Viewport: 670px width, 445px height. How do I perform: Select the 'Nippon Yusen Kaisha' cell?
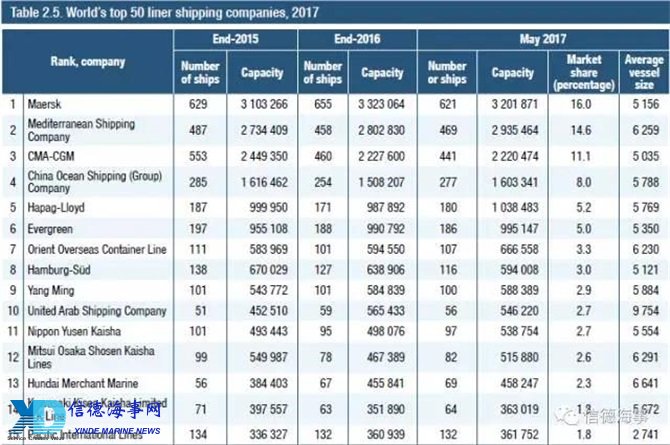click(x=74, y=331)
